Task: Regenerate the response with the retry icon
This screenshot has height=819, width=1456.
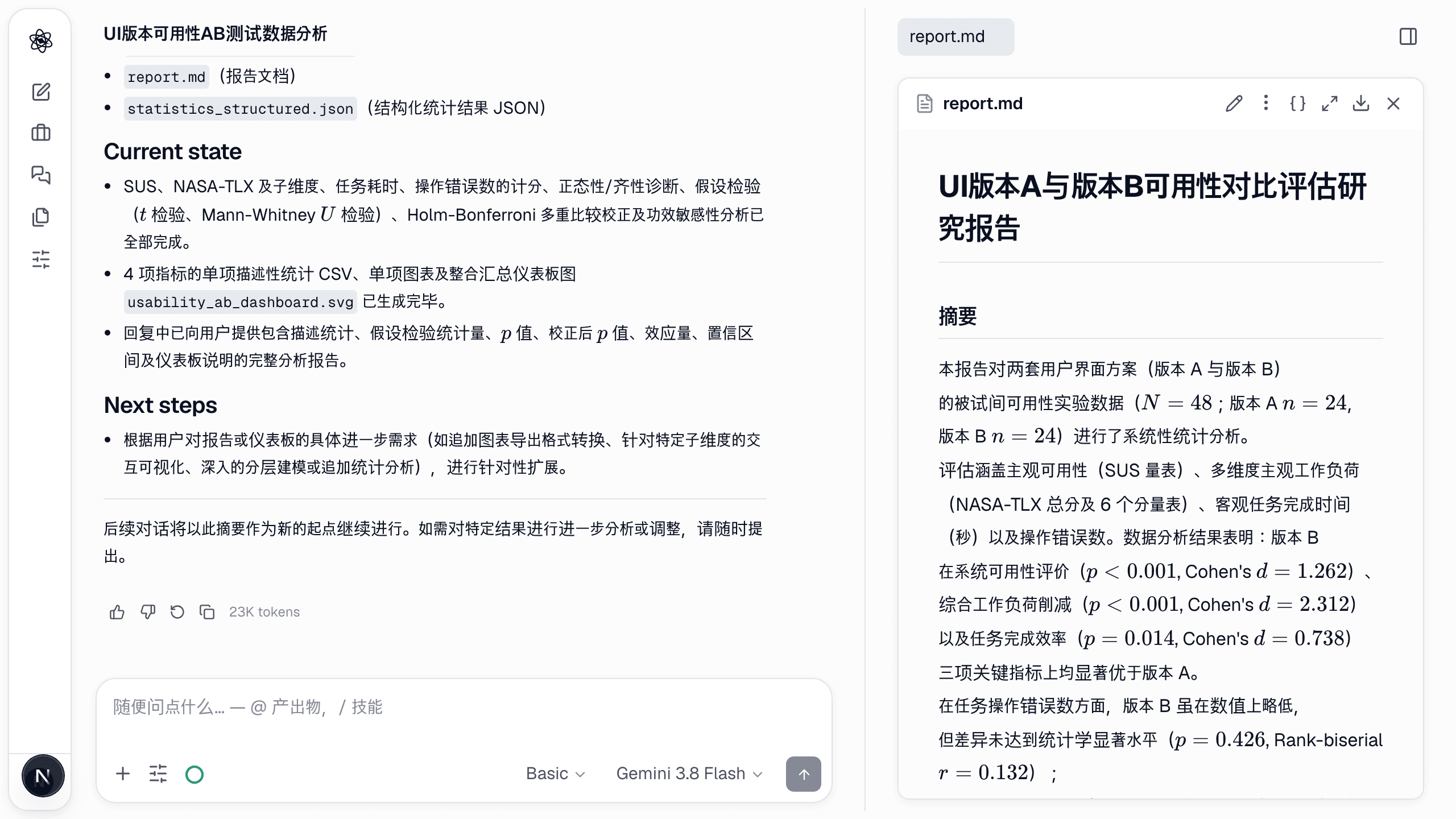Action: click(177, 612)
